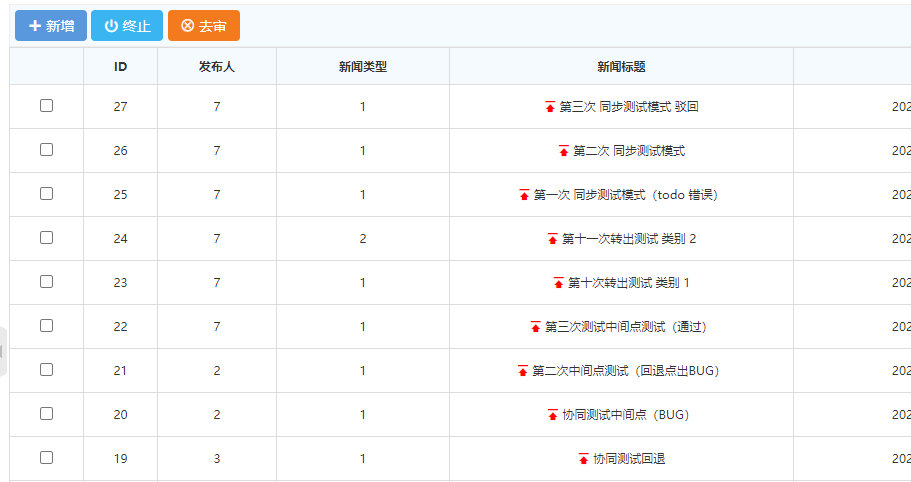Click pin-to-top icon beside 第十次转出测试 类别 1
Image resolution: width=911 pixels, height=482 pixels.
[x=558, y=283]
